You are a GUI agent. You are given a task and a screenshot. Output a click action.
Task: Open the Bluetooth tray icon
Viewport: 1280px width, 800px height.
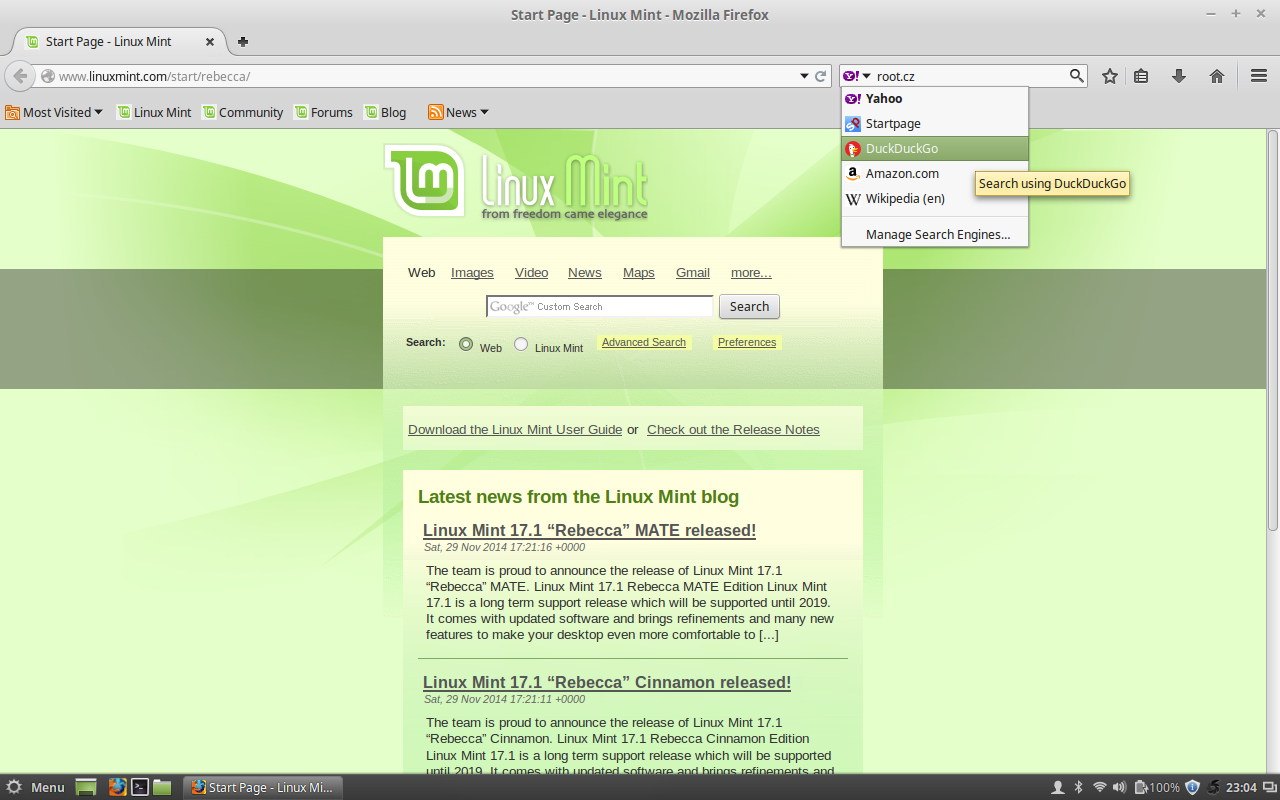coord(1079,787)
